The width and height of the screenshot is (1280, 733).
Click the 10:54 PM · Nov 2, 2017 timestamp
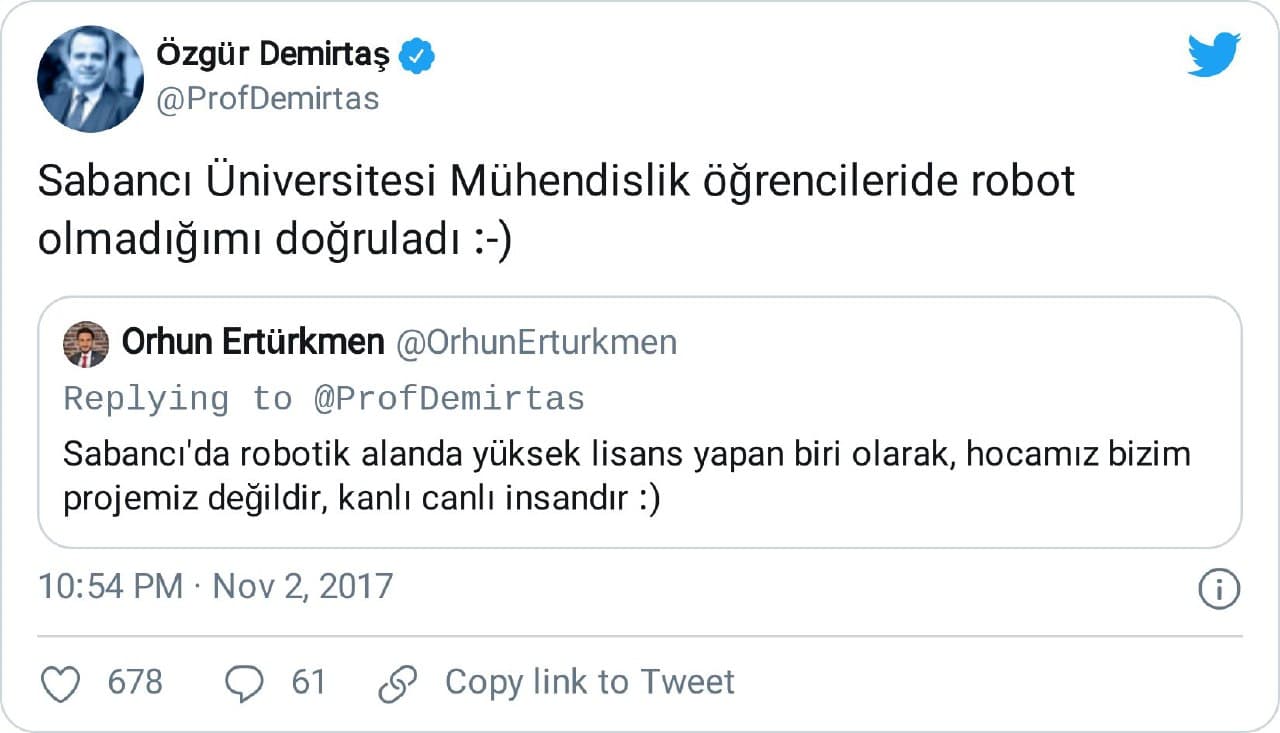(x=215, y=586)
